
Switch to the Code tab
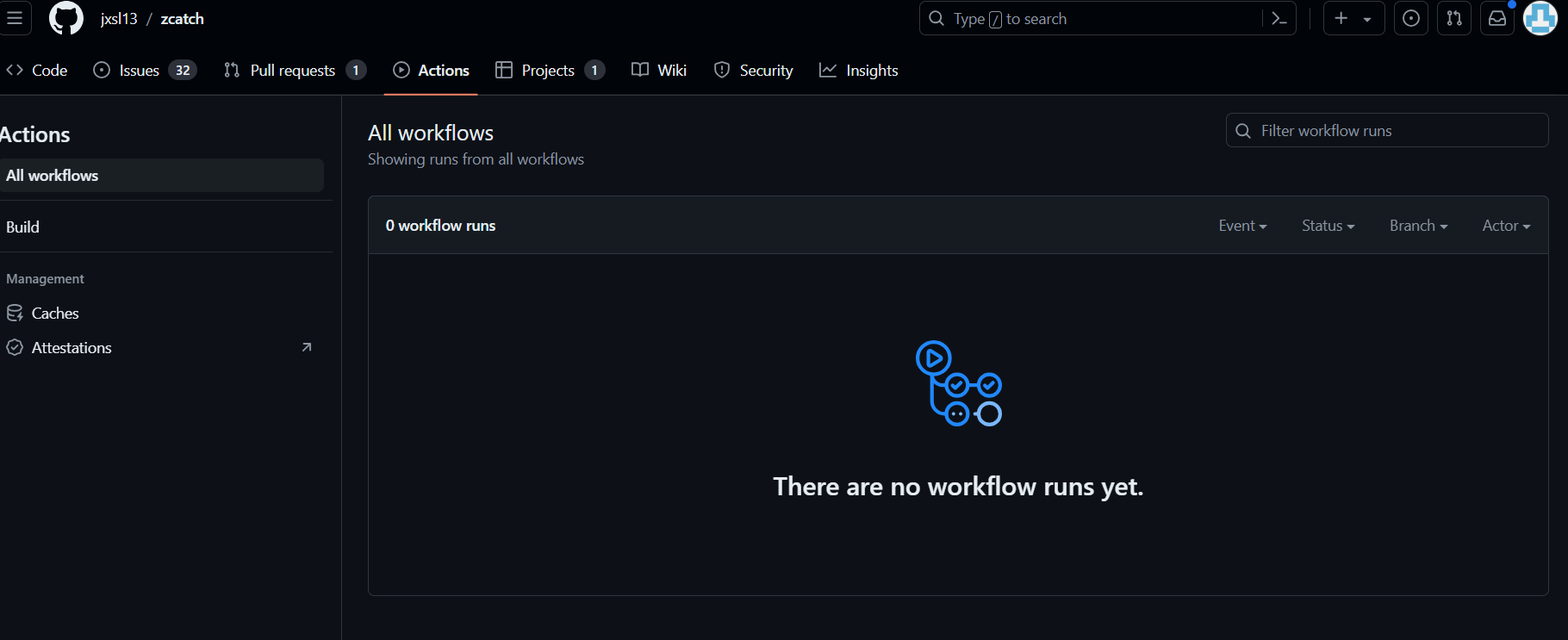[x=37, y=71]
